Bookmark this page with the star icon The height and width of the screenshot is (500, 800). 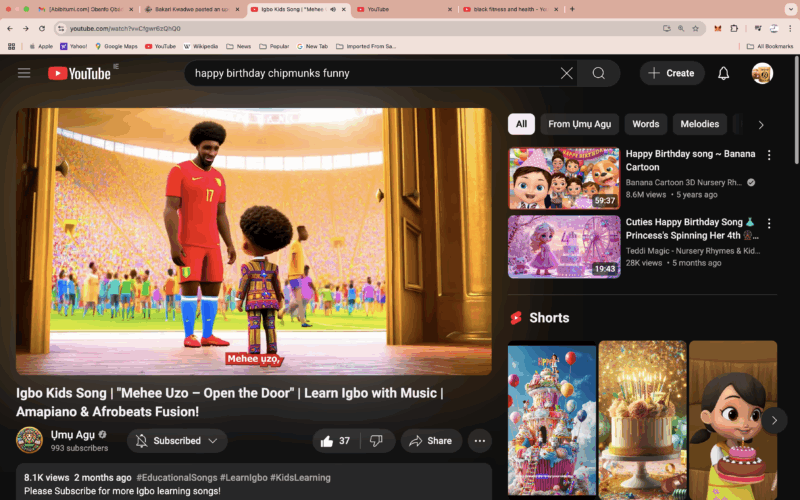point(696,28)
